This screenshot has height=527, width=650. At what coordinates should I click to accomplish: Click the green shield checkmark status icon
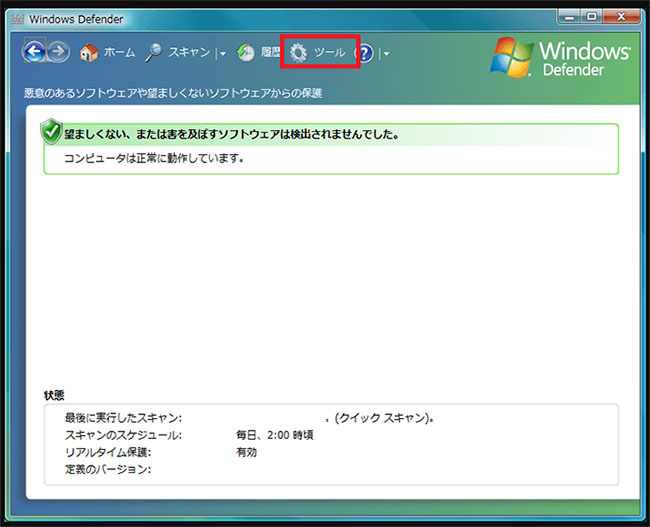[51, 131]
